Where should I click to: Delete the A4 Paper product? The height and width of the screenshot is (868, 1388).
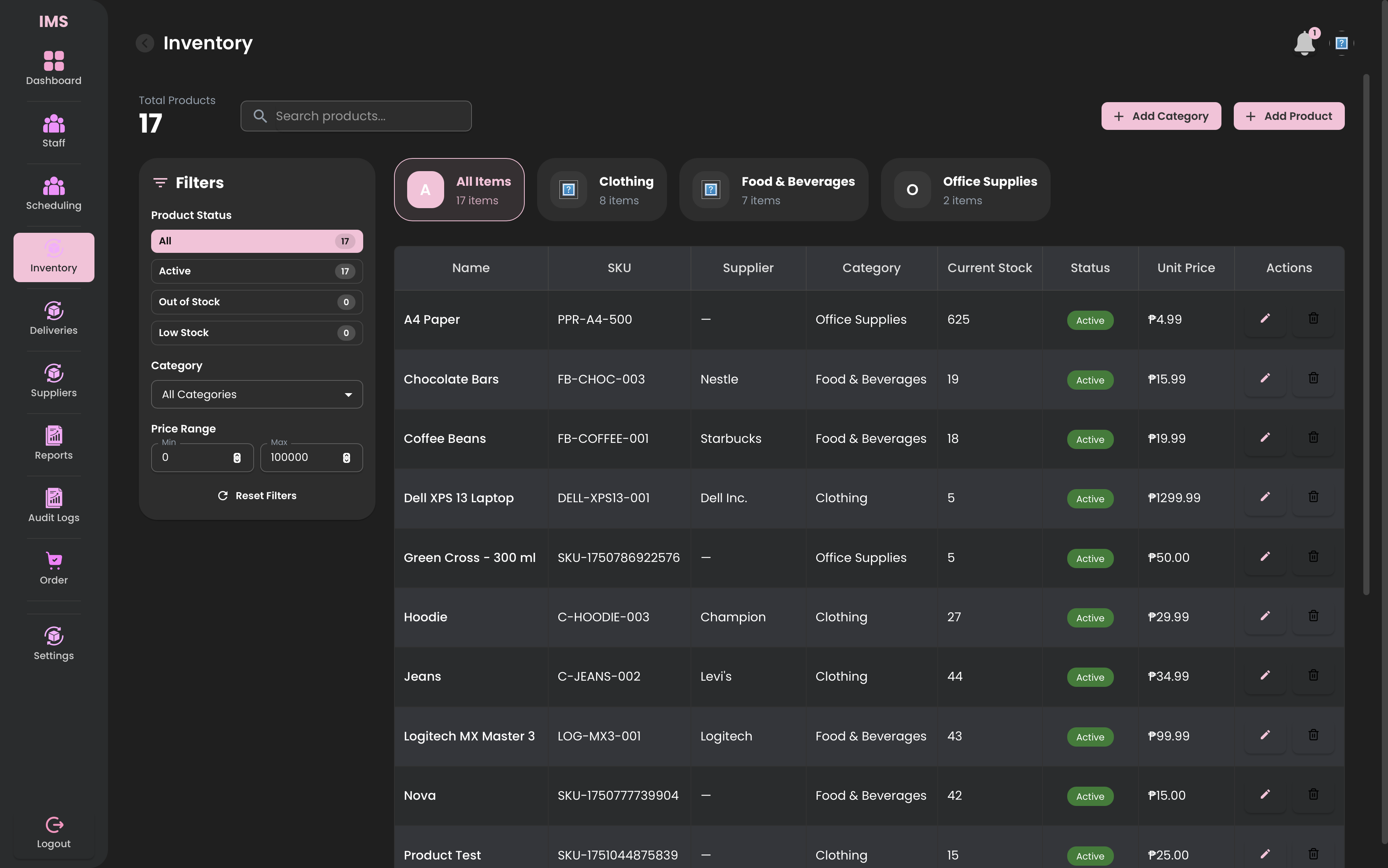[x=1313, y=319]
